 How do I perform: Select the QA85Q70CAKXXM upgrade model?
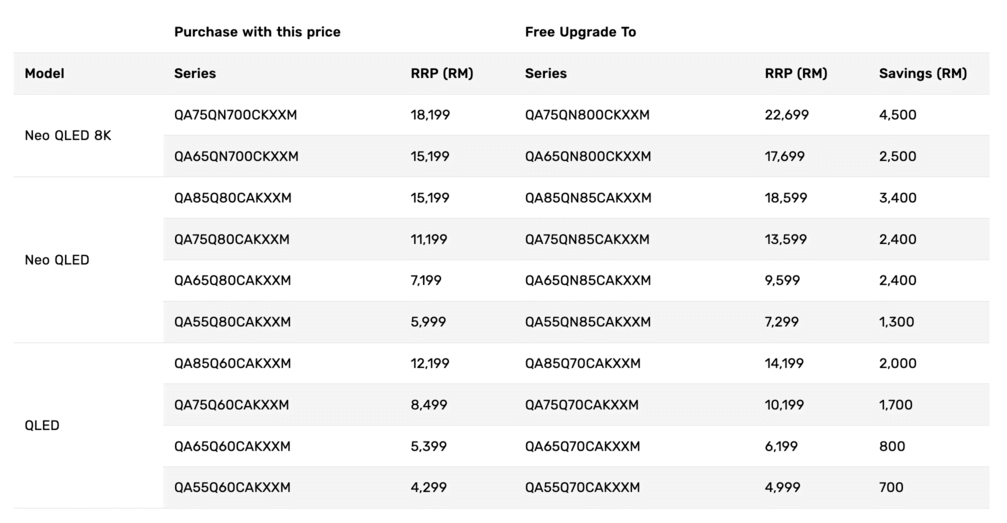[582, 364]
